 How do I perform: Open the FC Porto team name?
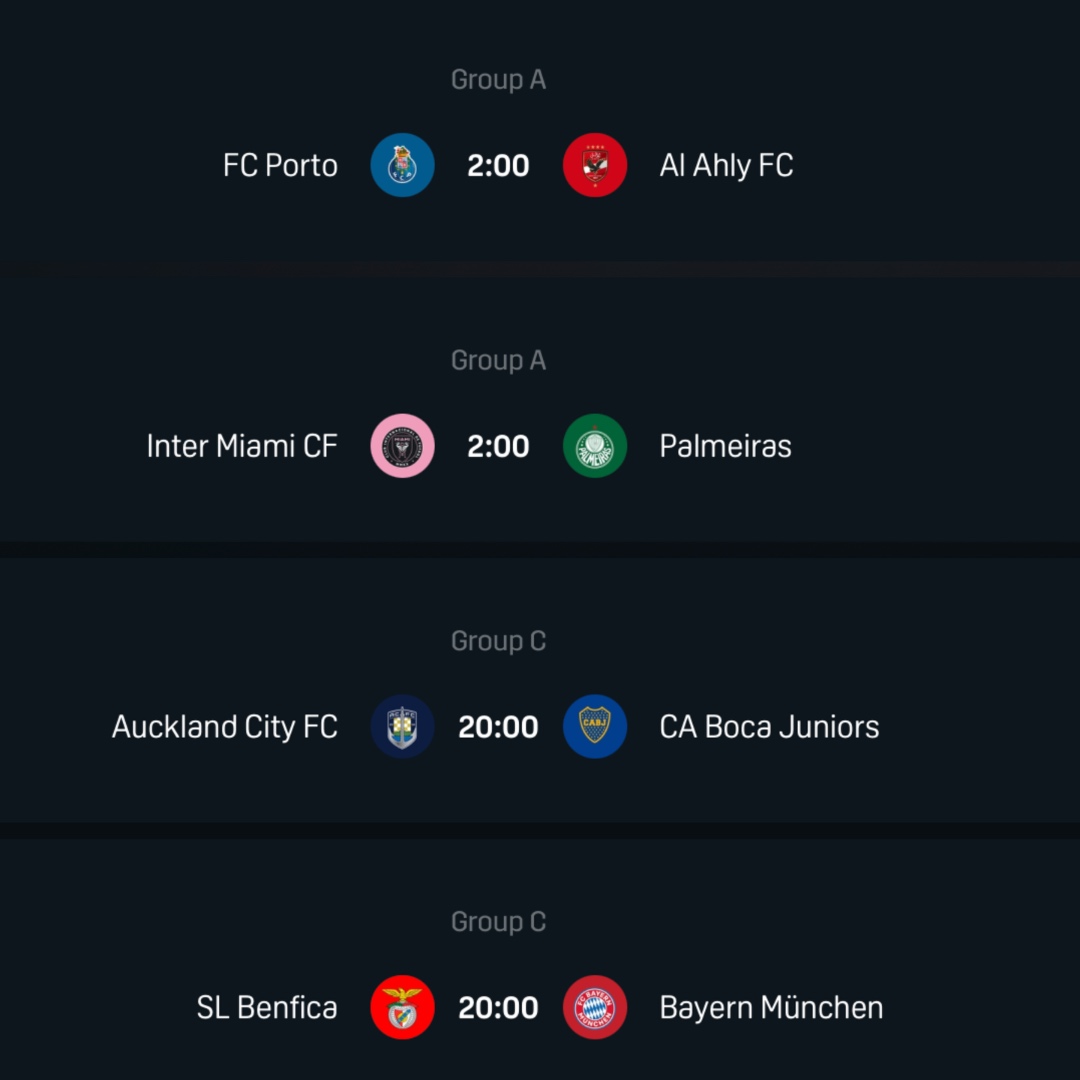pyautogui.click(x=280, y=165)
